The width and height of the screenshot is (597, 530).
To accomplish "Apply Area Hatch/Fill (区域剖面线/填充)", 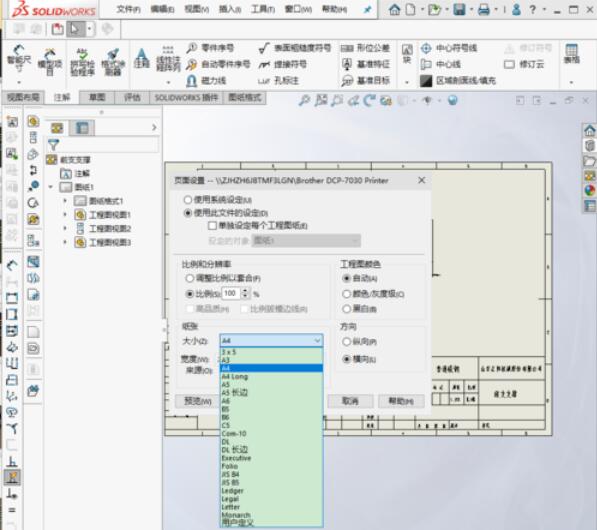I will point(458,80).
